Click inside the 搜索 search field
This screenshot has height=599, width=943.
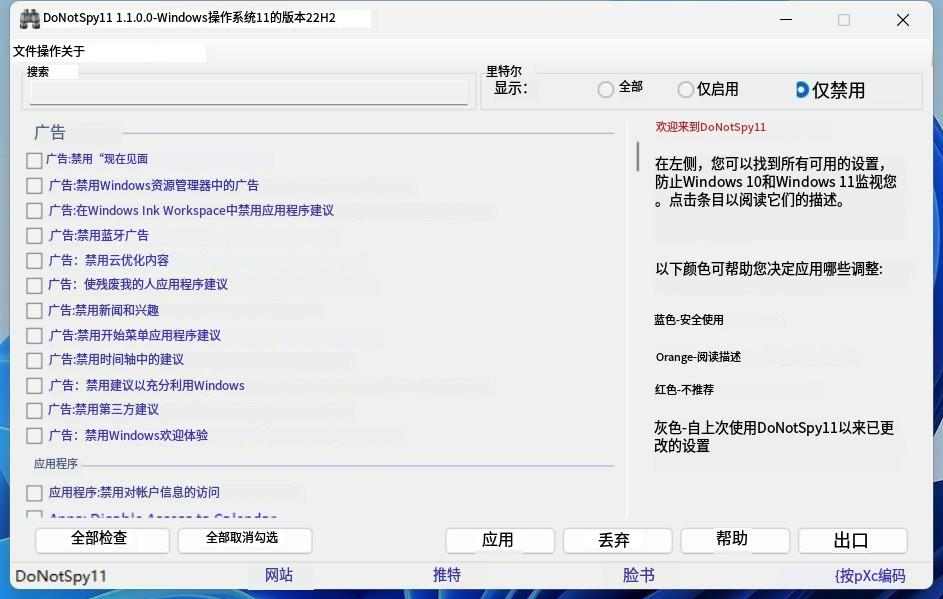tap(249, 92)
